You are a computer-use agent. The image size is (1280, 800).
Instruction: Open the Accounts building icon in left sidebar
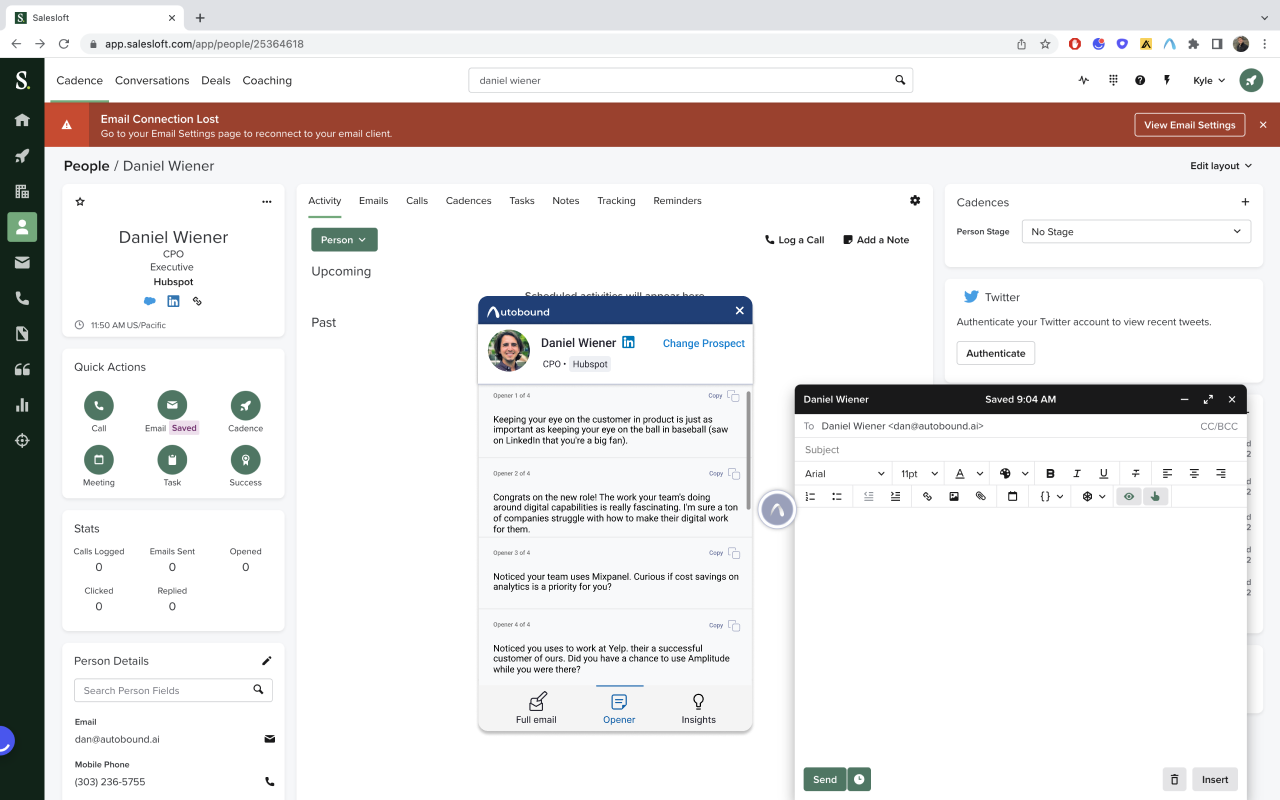[x=22, y=191]
